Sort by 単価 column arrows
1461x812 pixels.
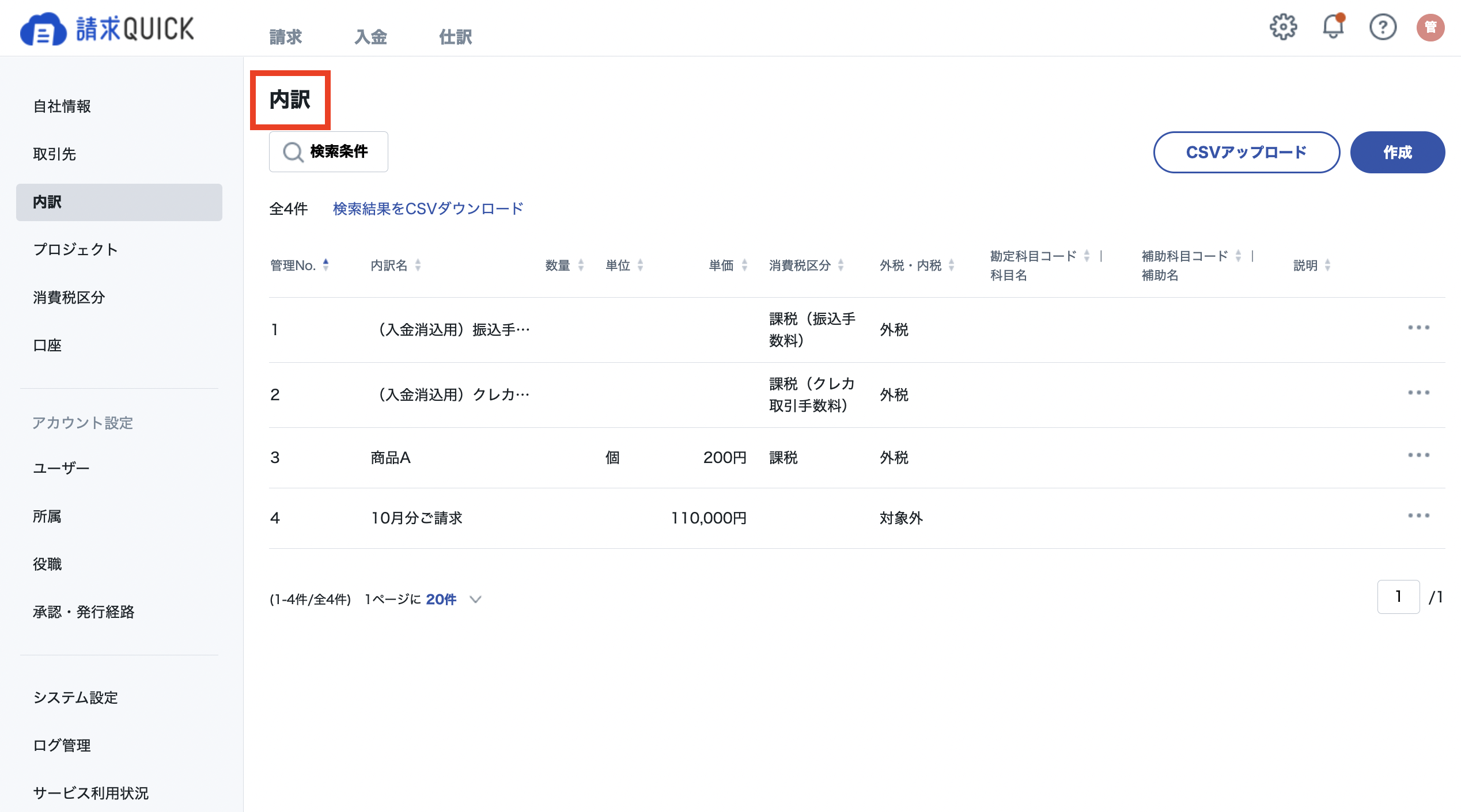(744, 265)
